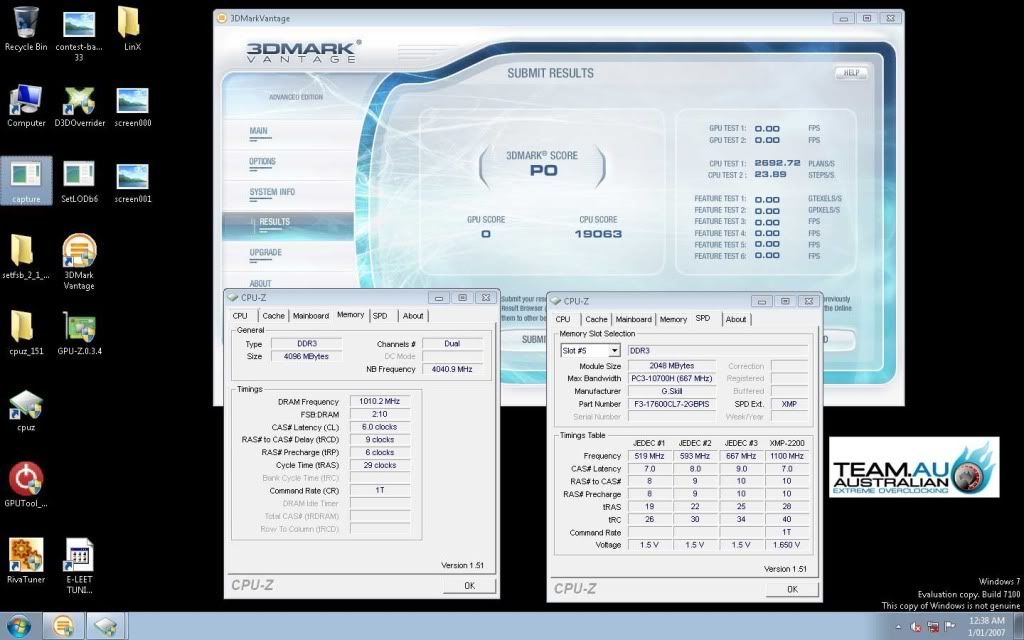Viewport: 1024px width, 640px height.
Task: Launch the RivaTuner desktop shortcut
Action: point(26,560)
